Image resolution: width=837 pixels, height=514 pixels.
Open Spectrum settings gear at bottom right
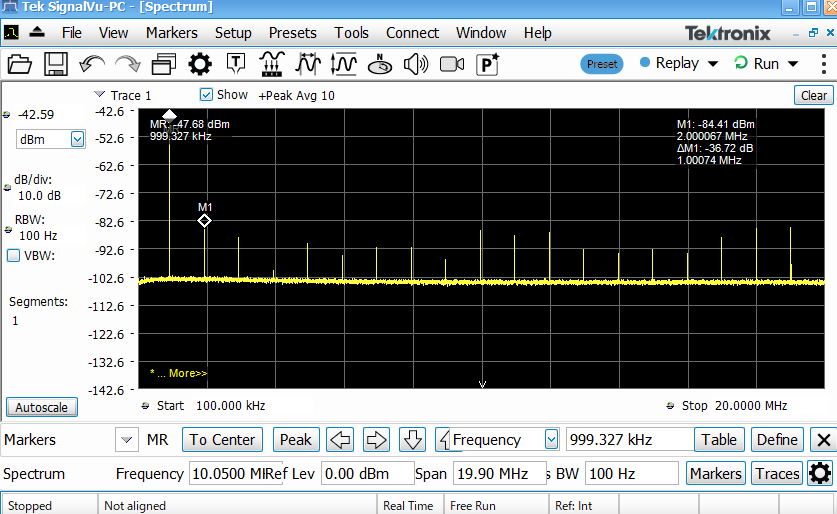(x=820, y=474)
